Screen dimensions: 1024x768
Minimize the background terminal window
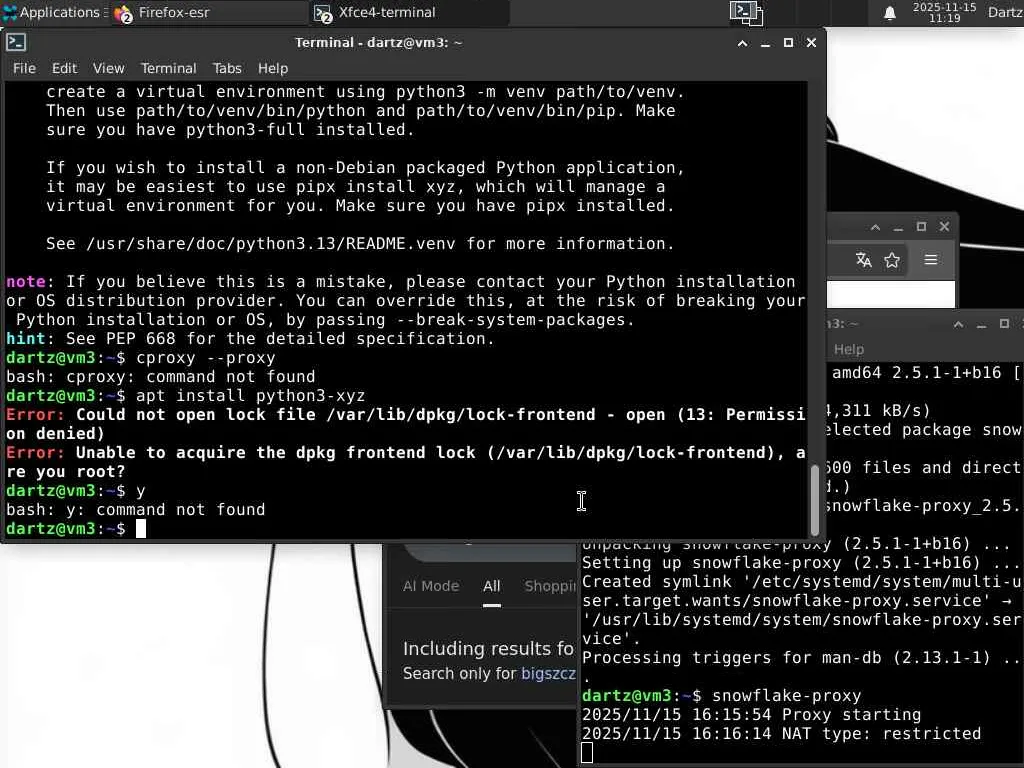click(981, 325)
